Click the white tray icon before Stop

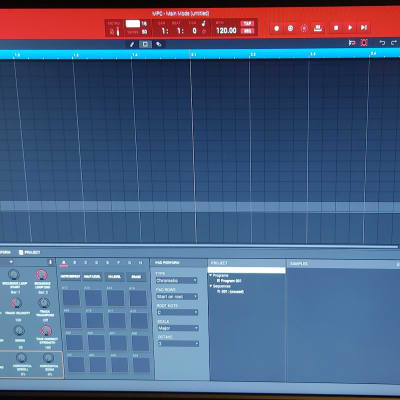click(318, 28)
